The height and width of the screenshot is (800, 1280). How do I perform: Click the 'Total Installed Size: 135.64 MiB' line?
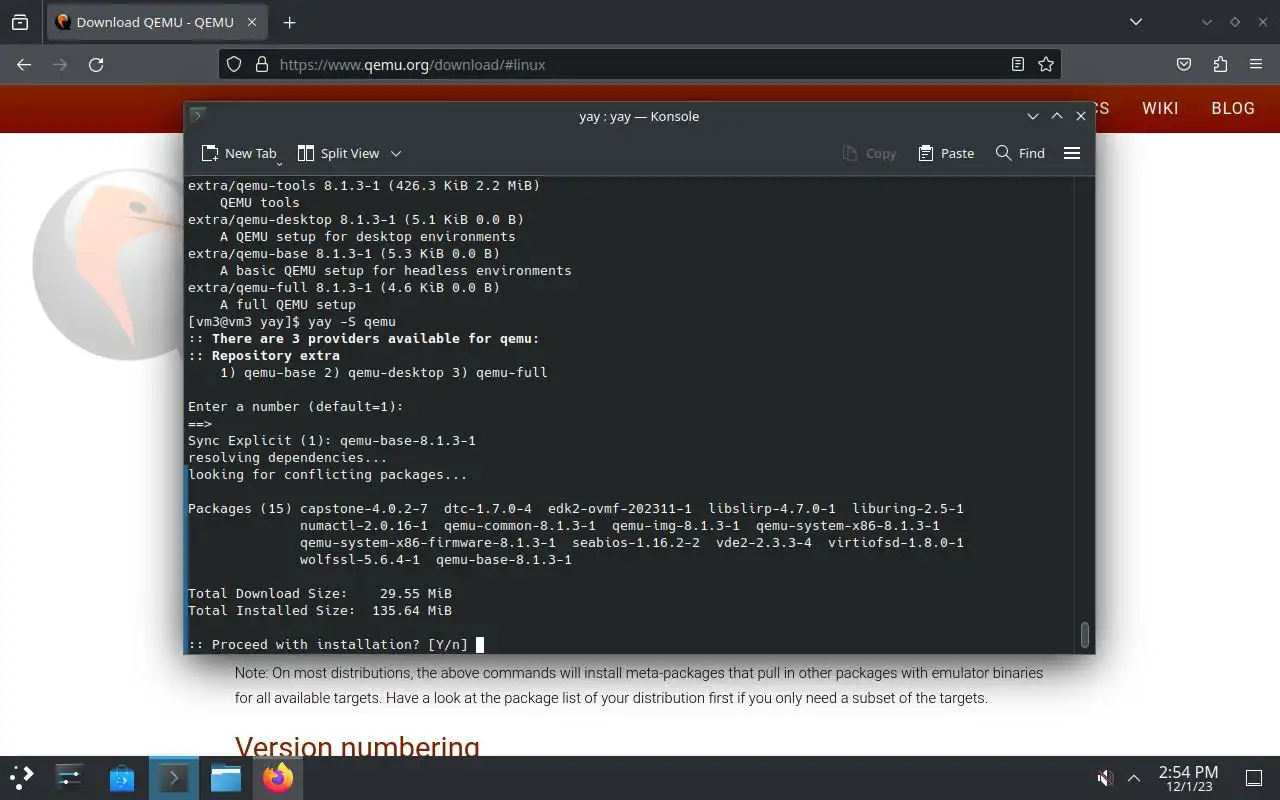pyautogui.click(x=320, y=610)
